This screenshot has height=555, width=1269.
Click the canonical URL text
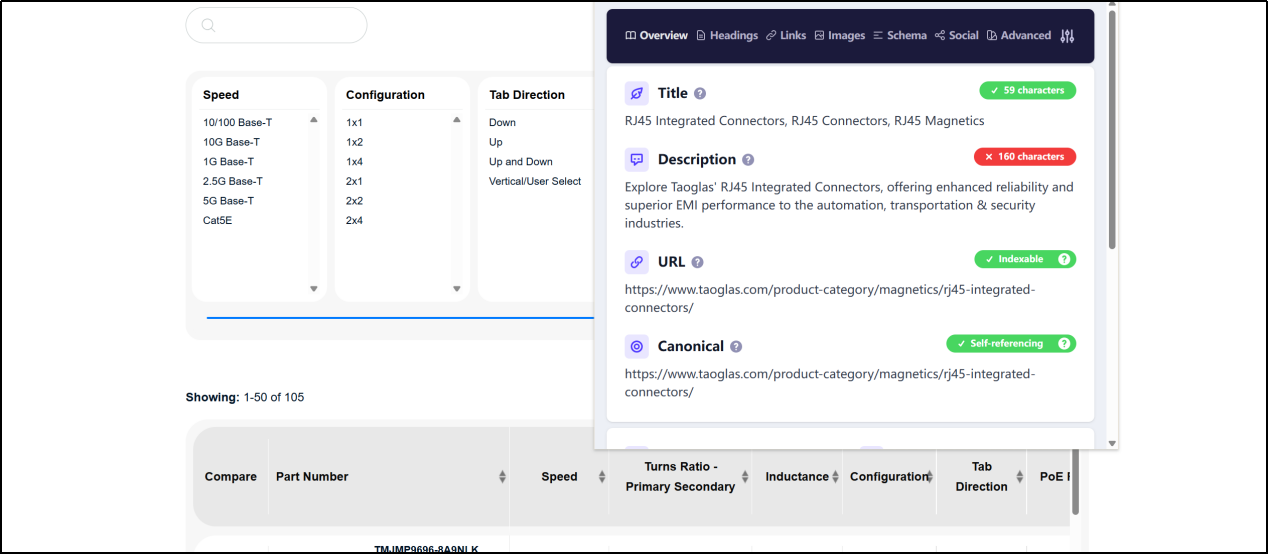click(830, 383)
